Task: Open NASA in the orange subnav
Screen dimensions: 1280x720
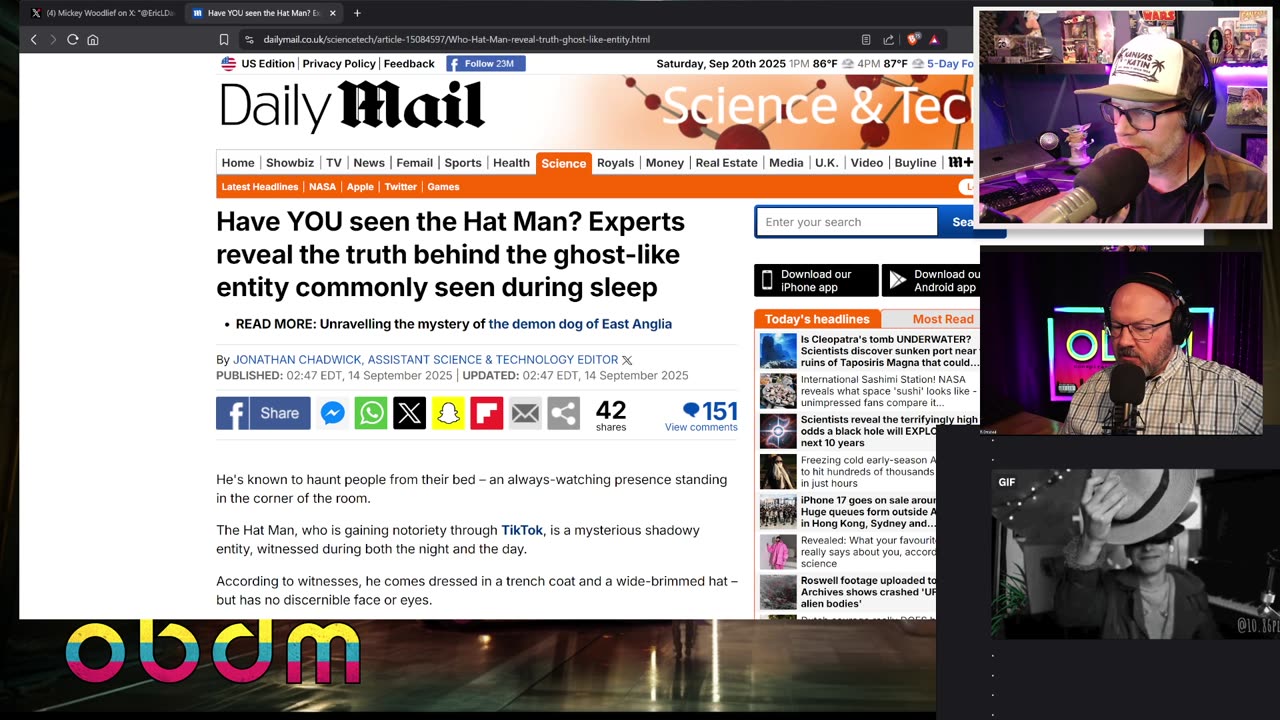Action: tap(322, 187)
